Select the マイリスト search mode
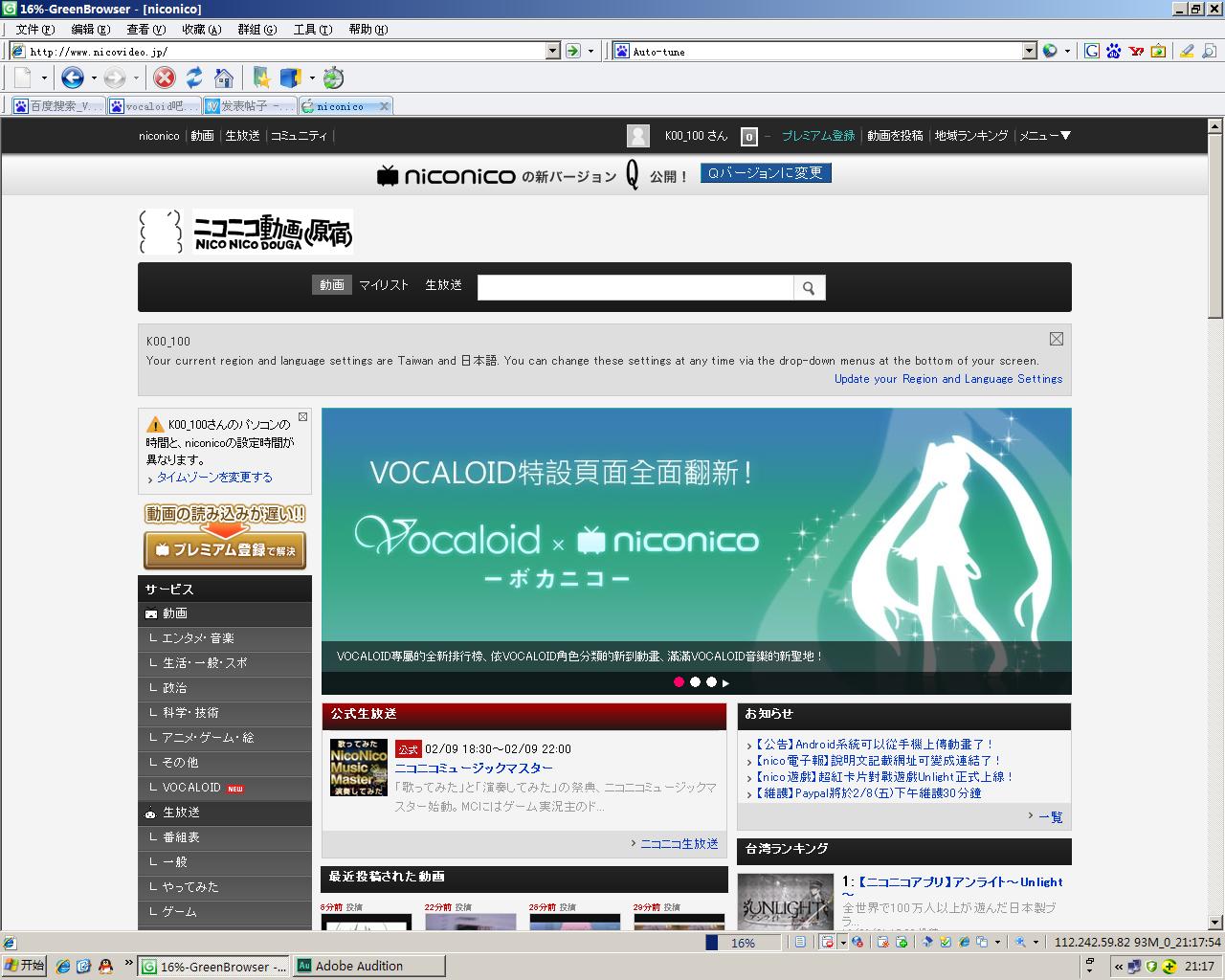Viewport: 1225px width, 980px height. (384, 285)
